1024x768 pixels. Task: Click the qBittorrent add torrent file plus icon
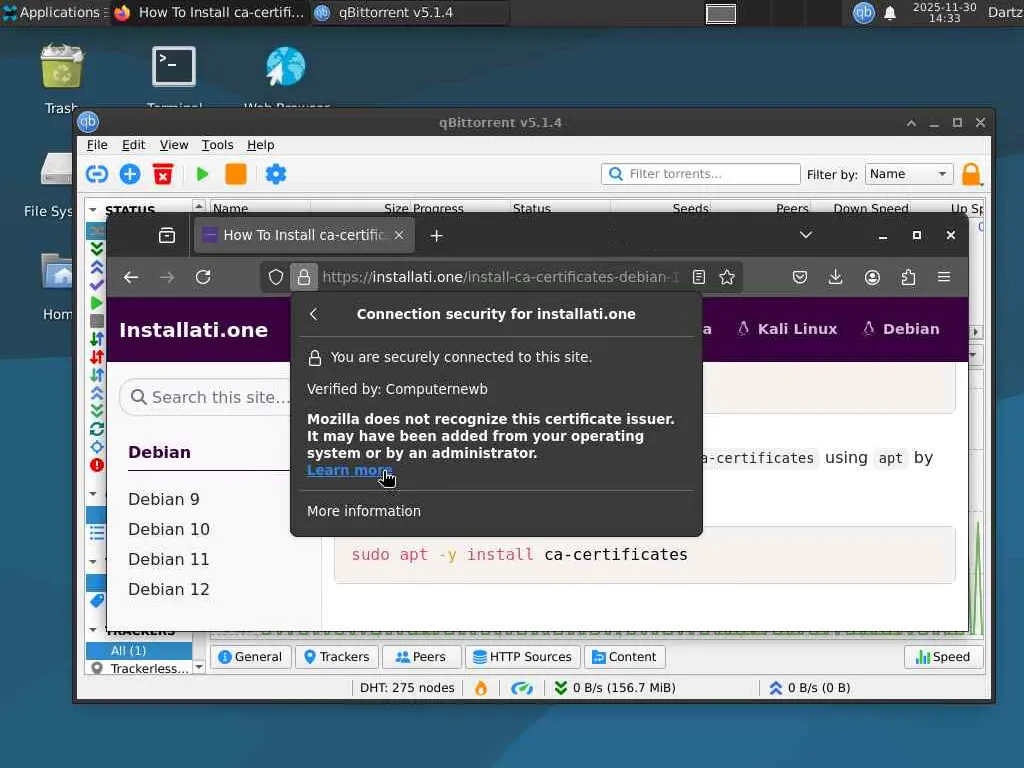(130, 174)
